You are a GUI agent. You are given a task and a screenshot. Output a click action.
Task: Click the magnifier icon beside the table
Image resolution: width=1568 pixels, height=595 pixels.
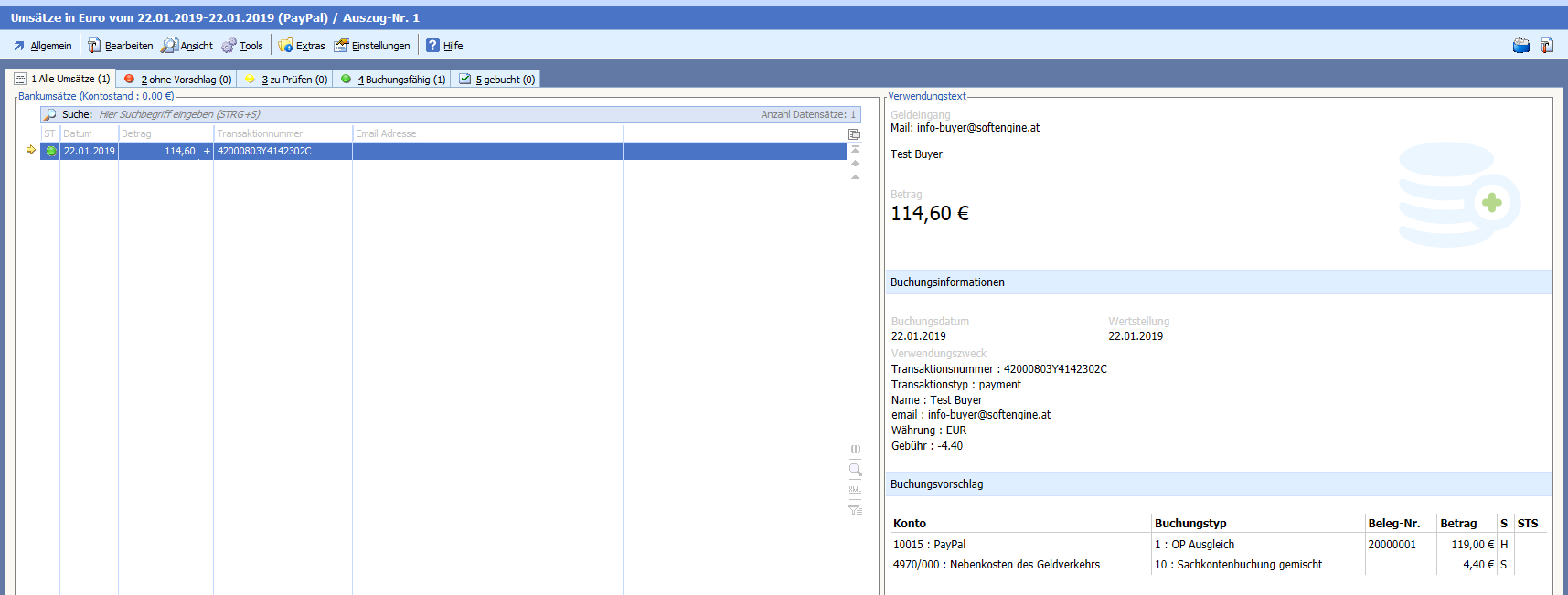(x=856, y=470)
